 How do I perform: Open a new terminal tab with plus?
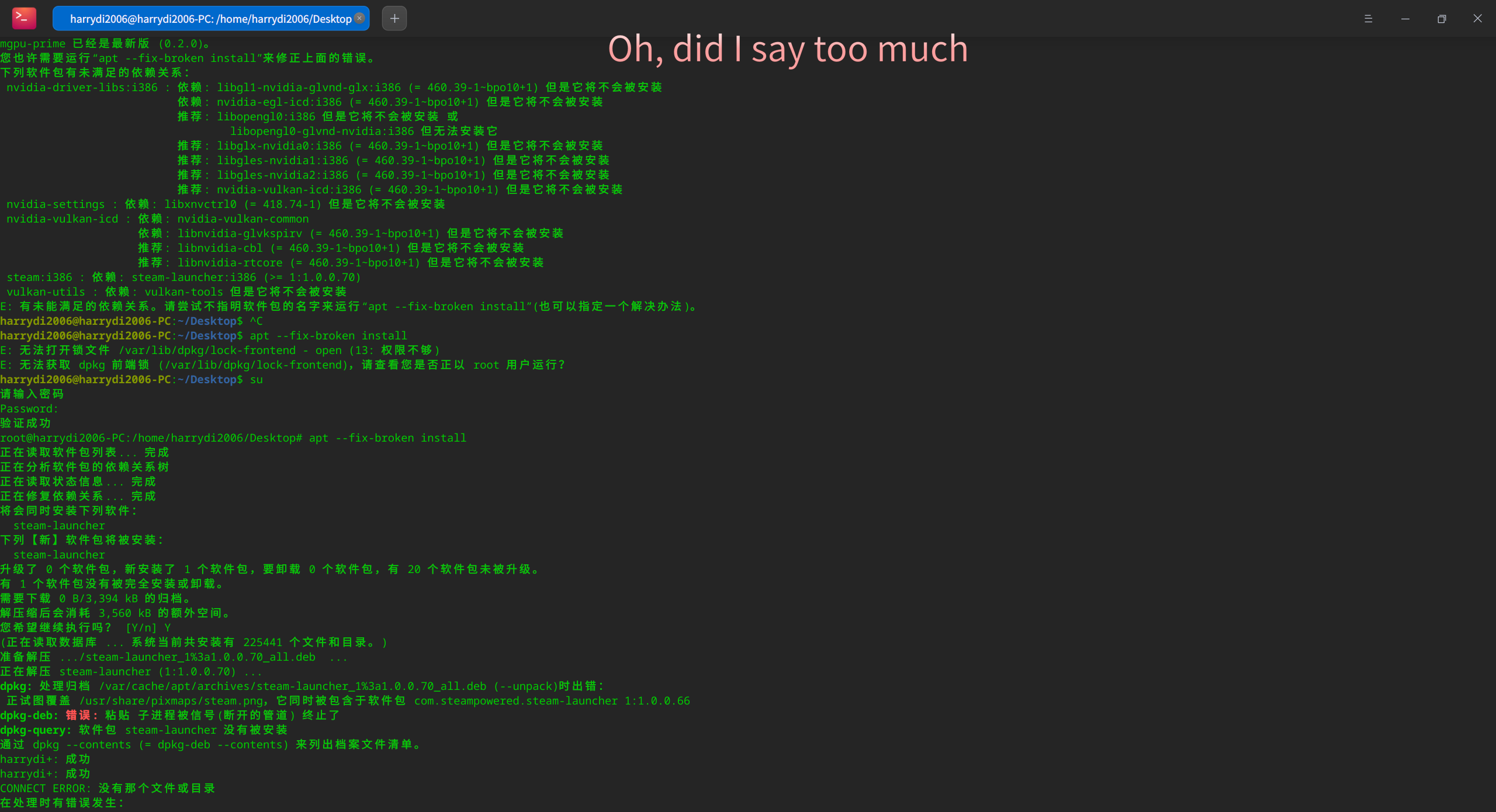[394, 18]
